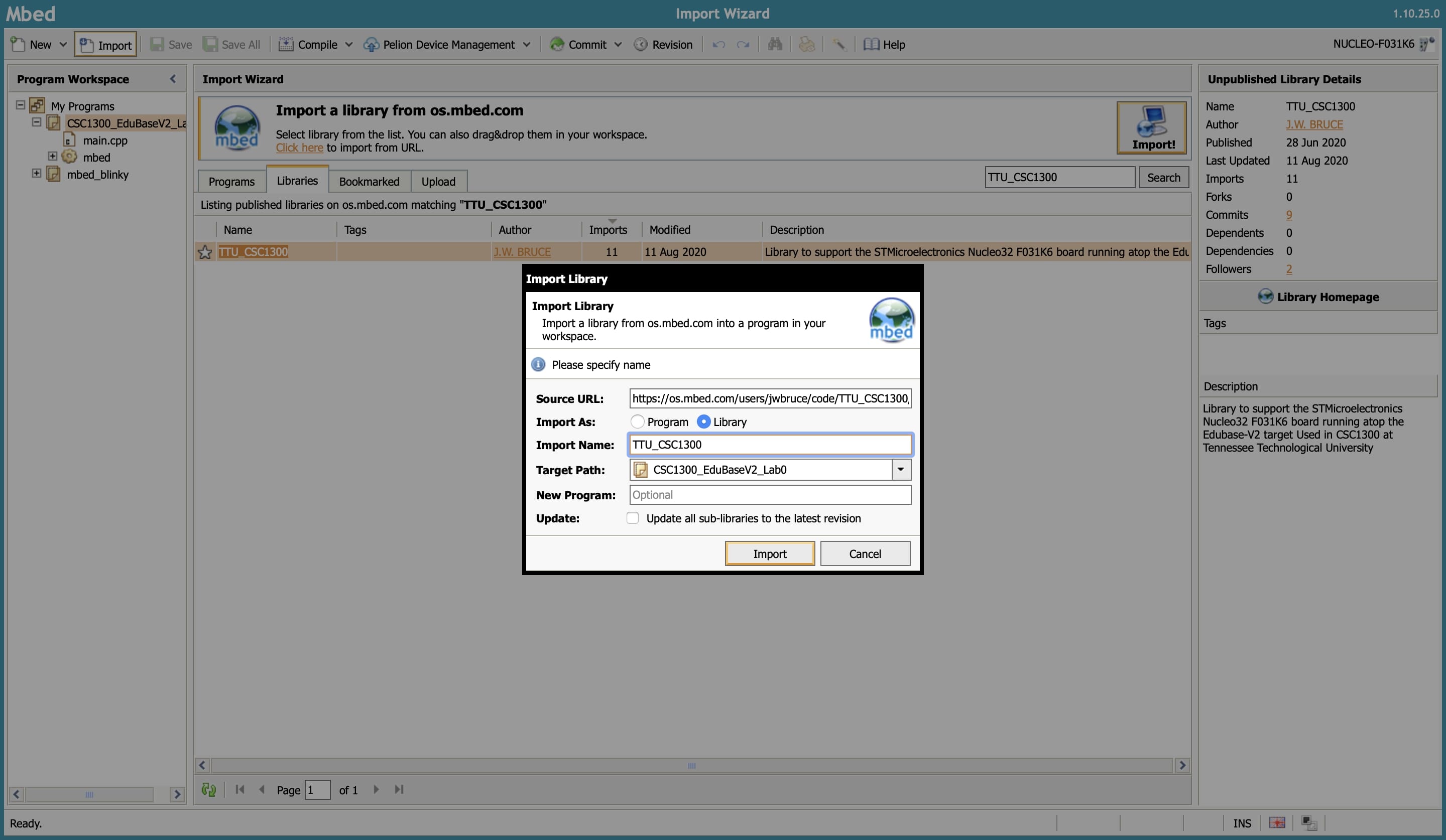This screenshot has width=1446, height=840.
Task: Click the horizontal scrollbar under library list
Action: (x=691, y=765)
